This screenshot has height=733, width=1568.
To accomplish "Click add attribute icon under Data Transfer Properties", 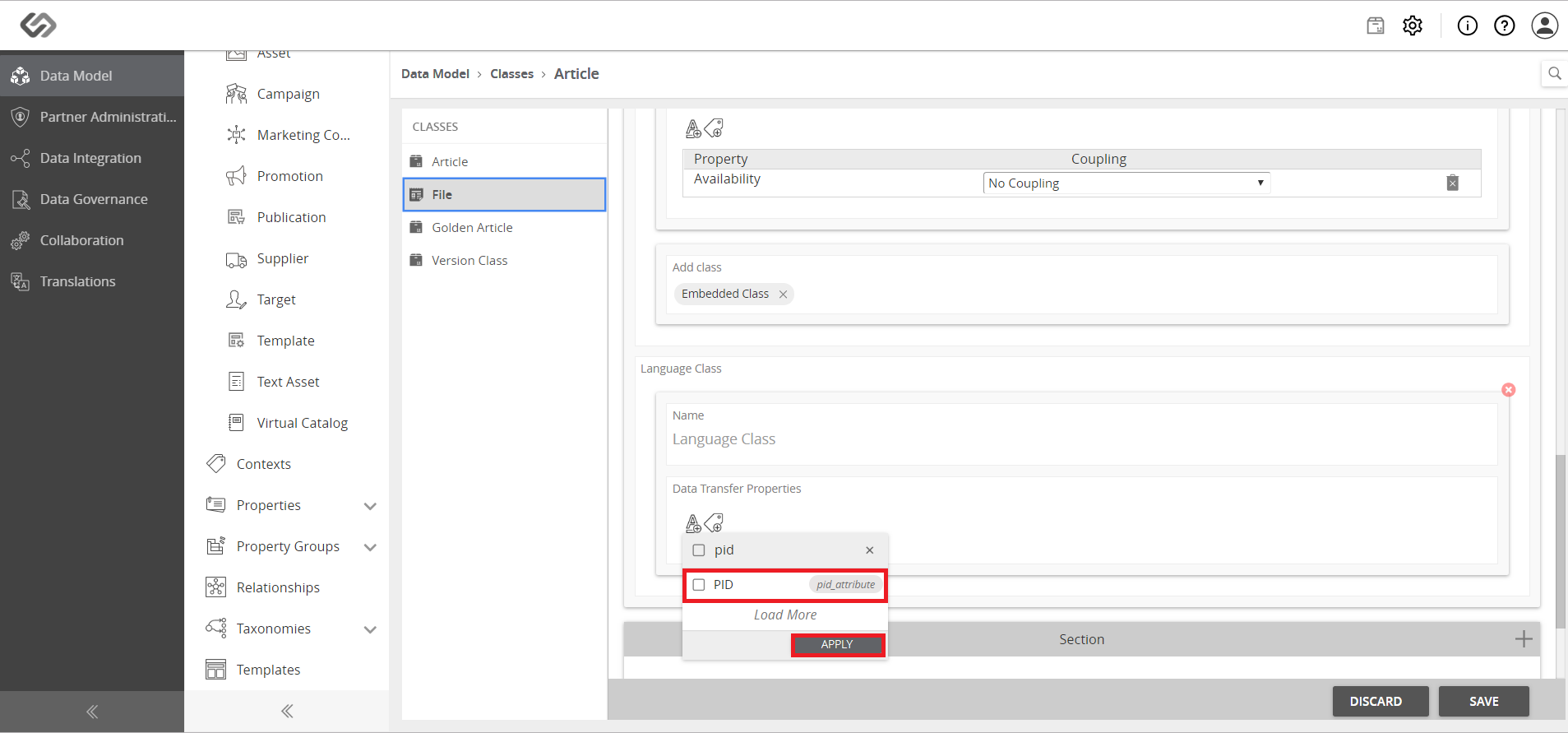I will click(693, 523).
